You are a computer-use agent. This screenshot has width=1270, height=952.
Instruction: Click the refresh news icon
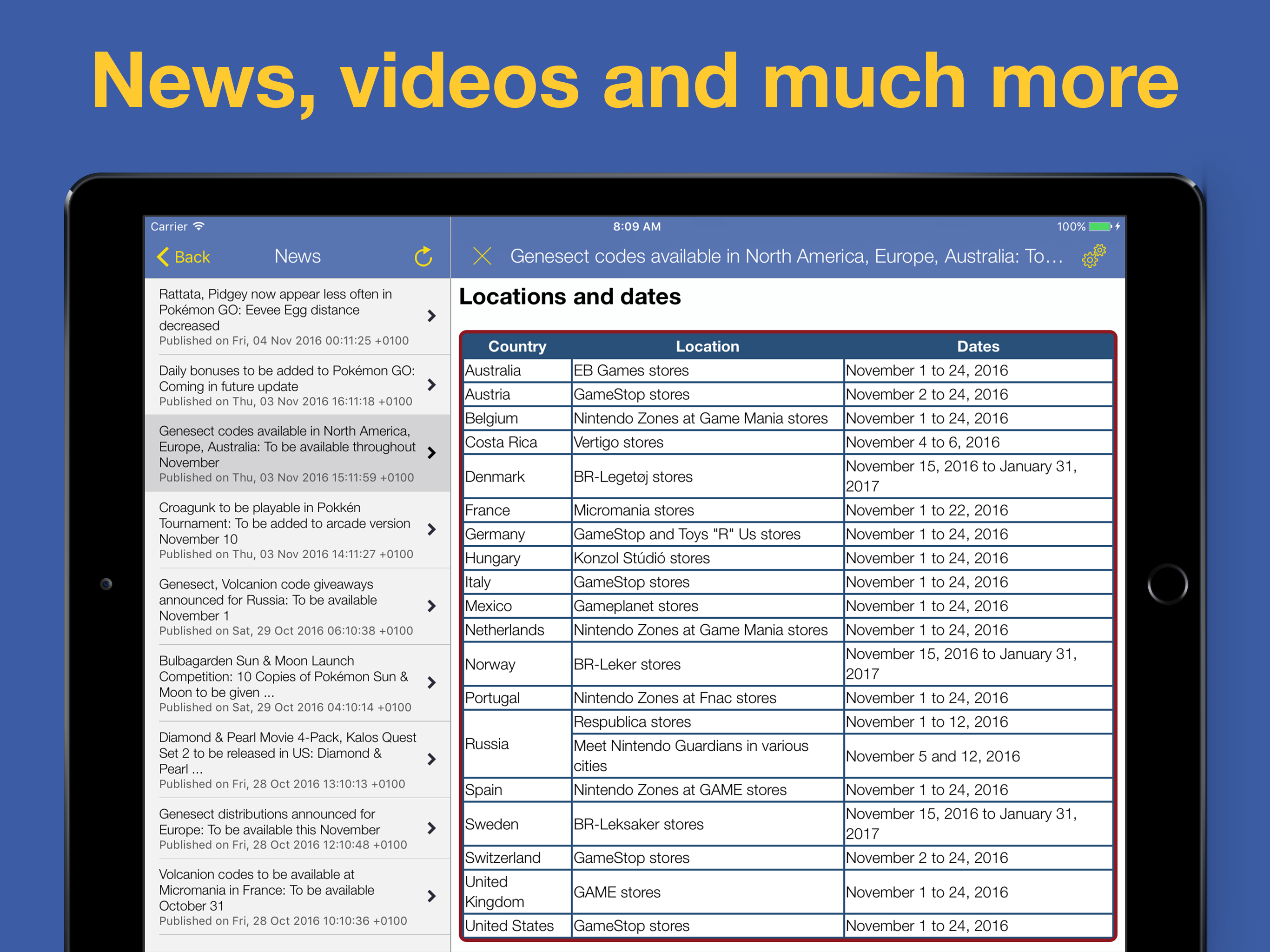(423, 257)
